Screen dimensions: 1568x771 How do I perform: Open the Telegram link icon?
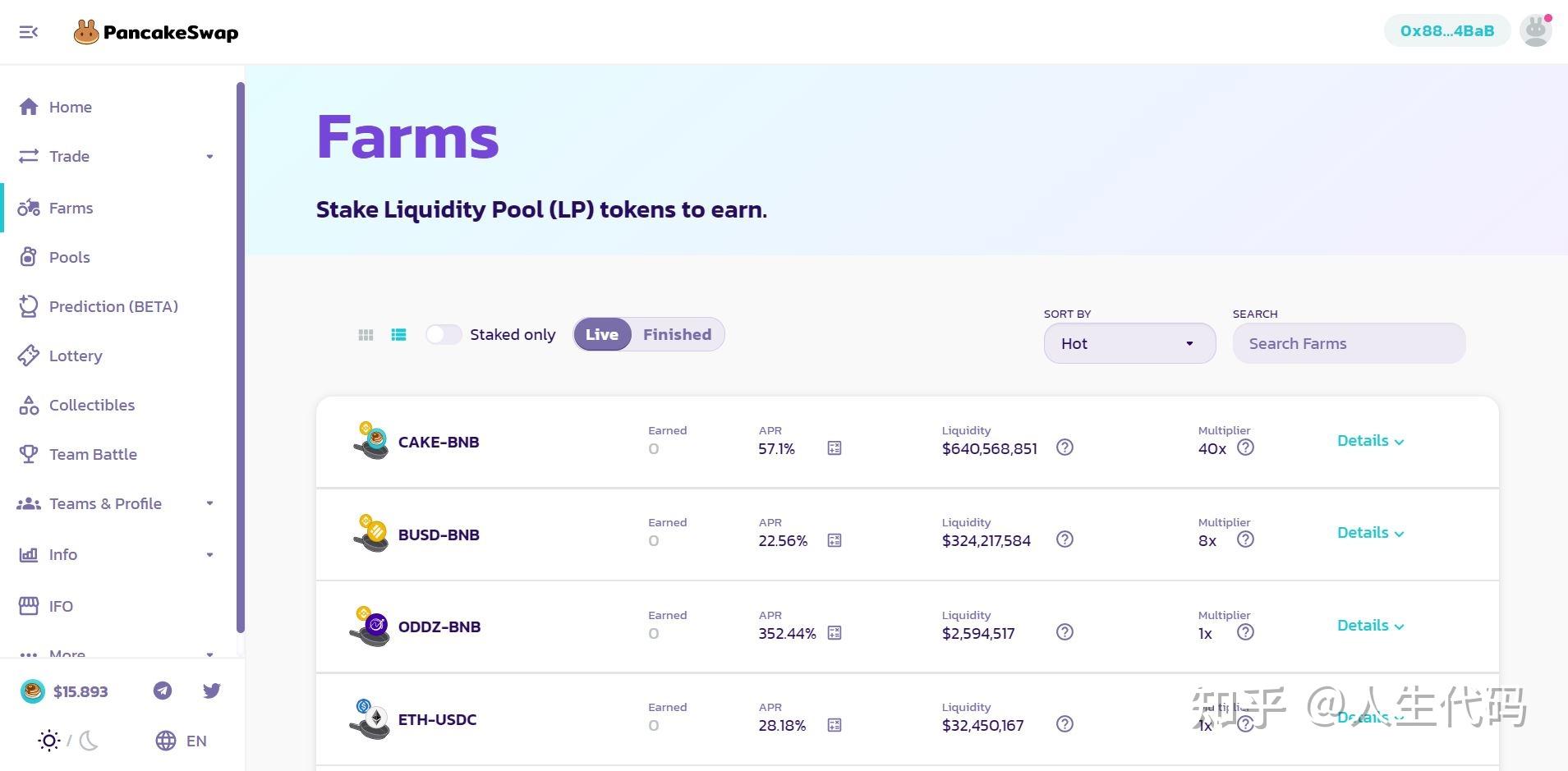[163, 691]
